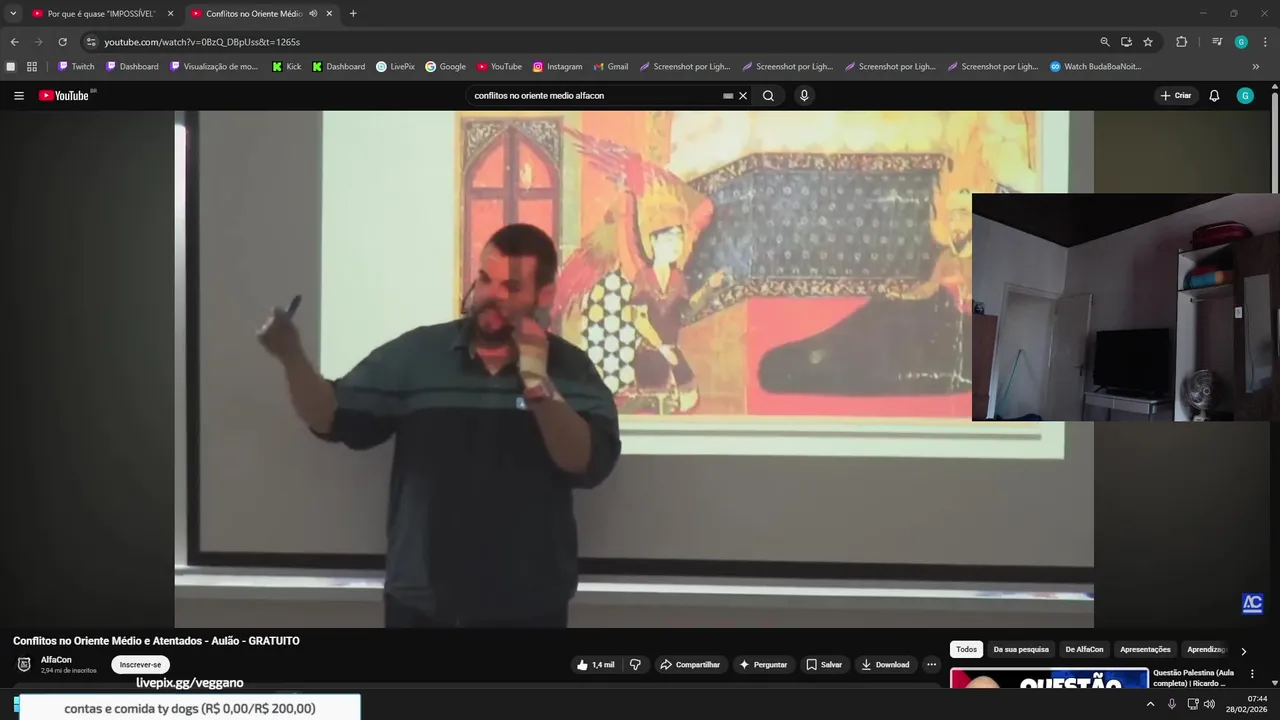
Task: Mute audio on the Conflitos tab
Action: (x=313, y=14)
